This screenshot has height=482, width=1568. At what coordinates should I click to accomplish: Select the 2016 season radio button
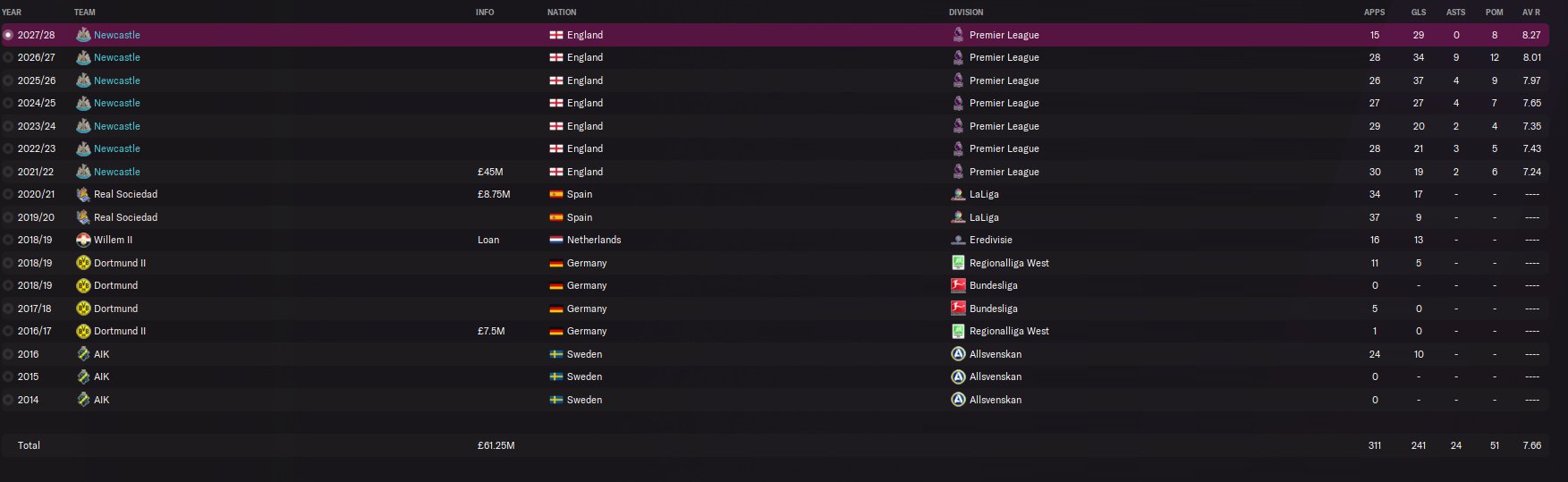(8, 354)
